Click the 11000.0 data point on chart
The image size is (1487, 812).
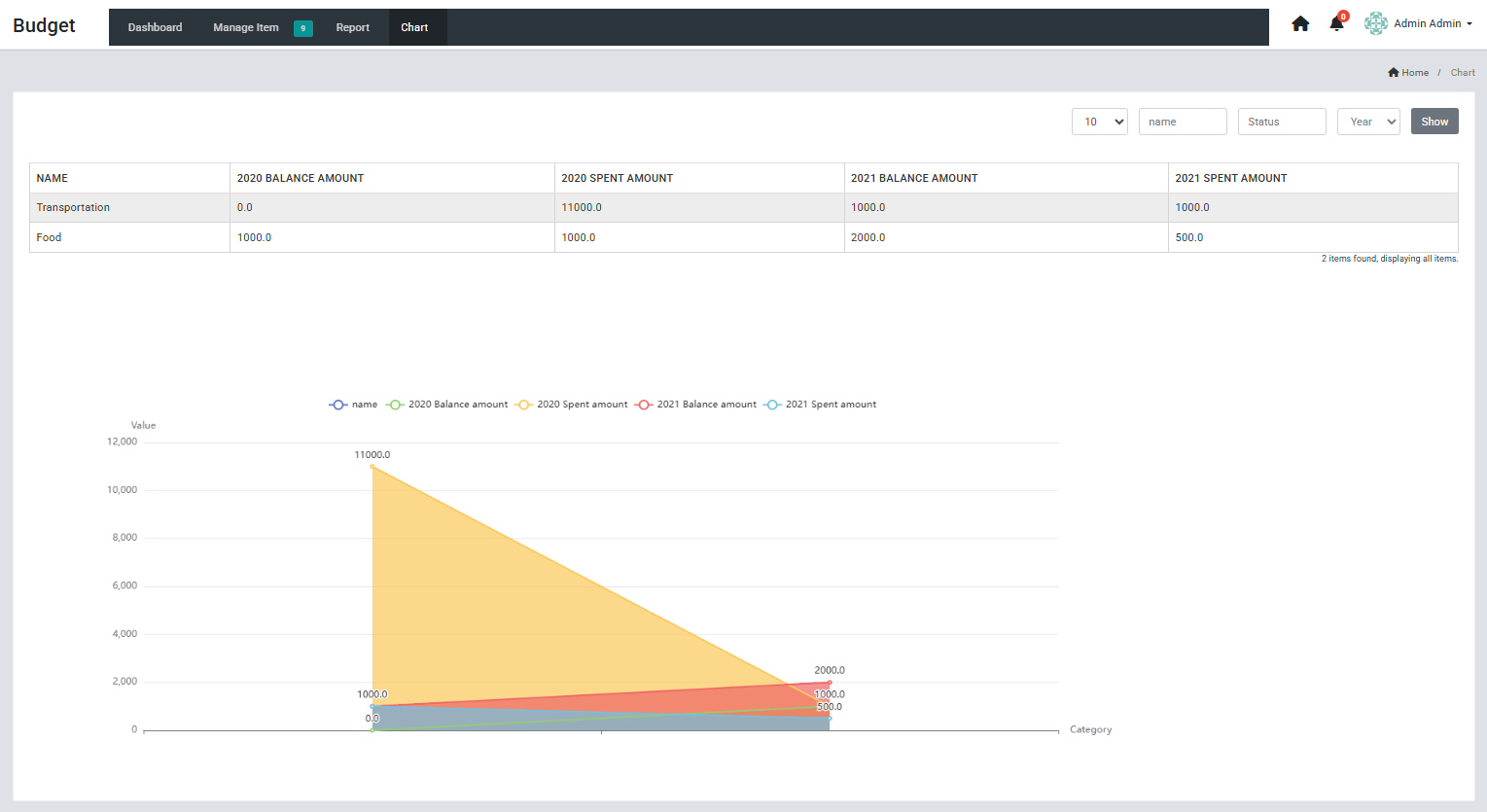[x=372, y=466]
